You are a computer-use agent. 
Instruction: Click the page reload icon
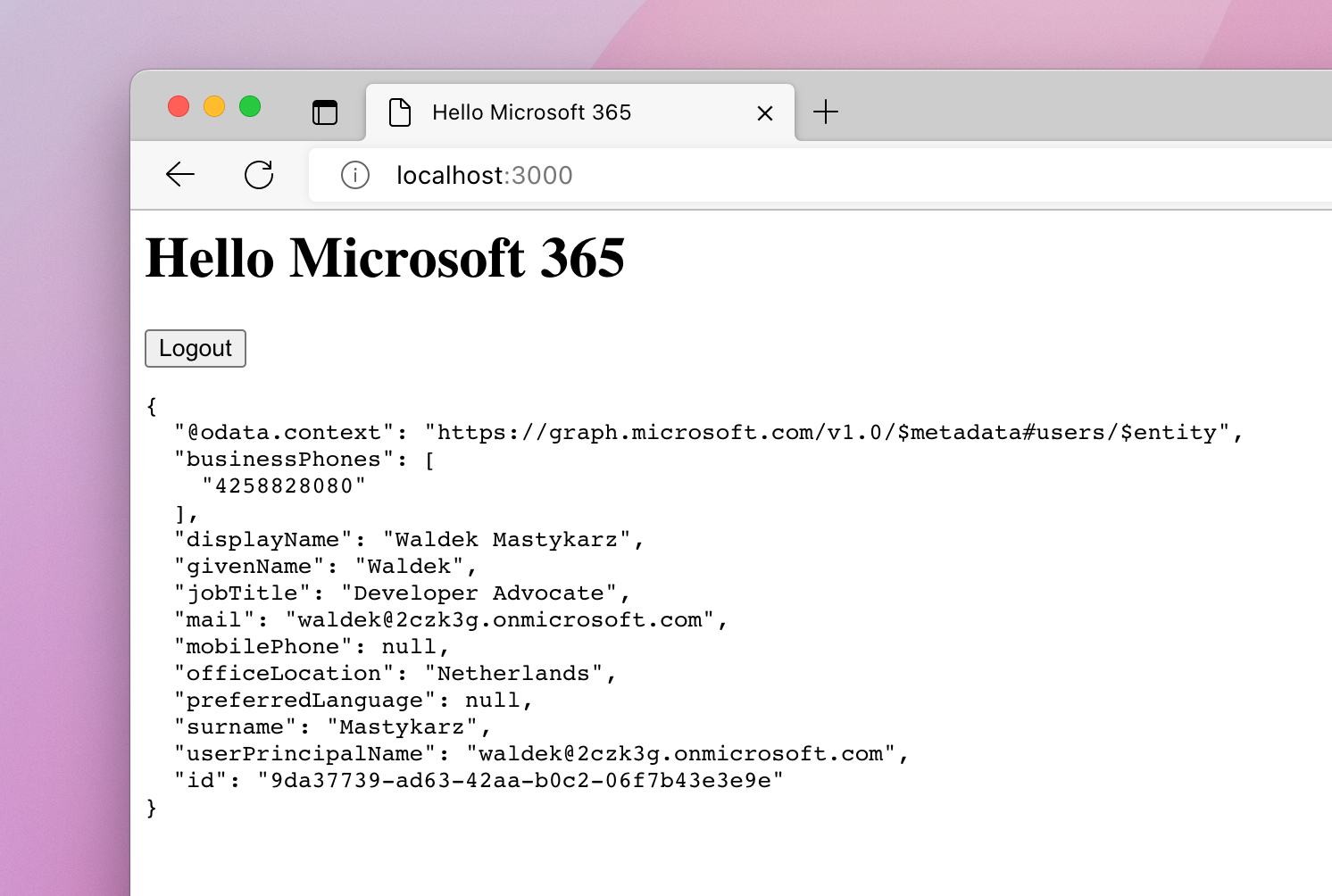click(259, 175)
